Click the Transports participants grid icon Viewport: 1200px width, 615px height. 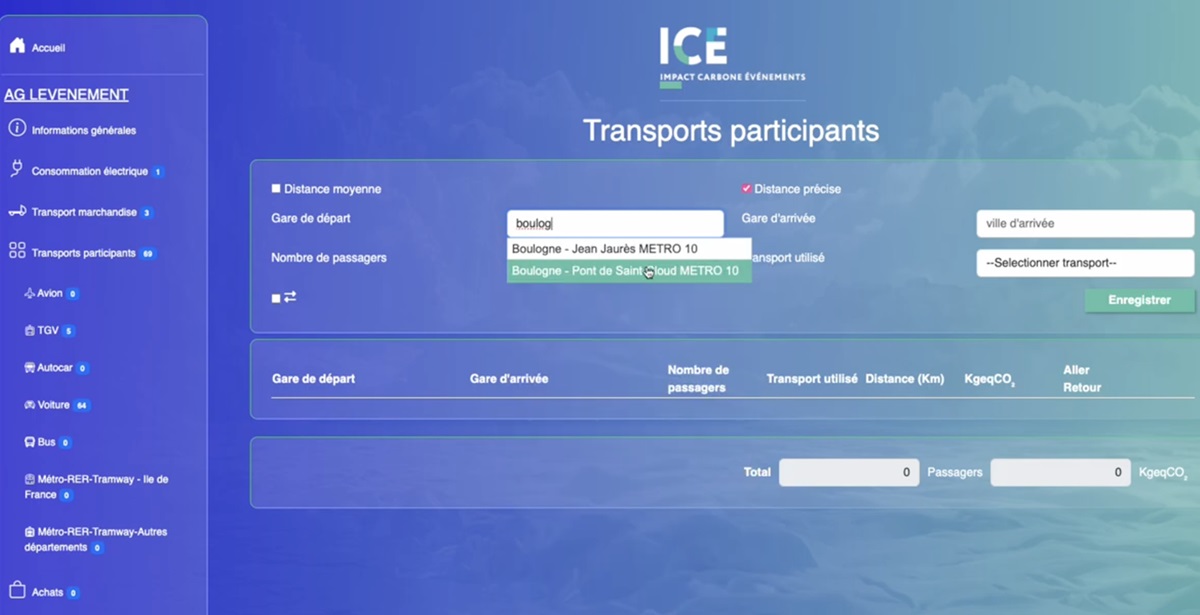coord(17,252)
